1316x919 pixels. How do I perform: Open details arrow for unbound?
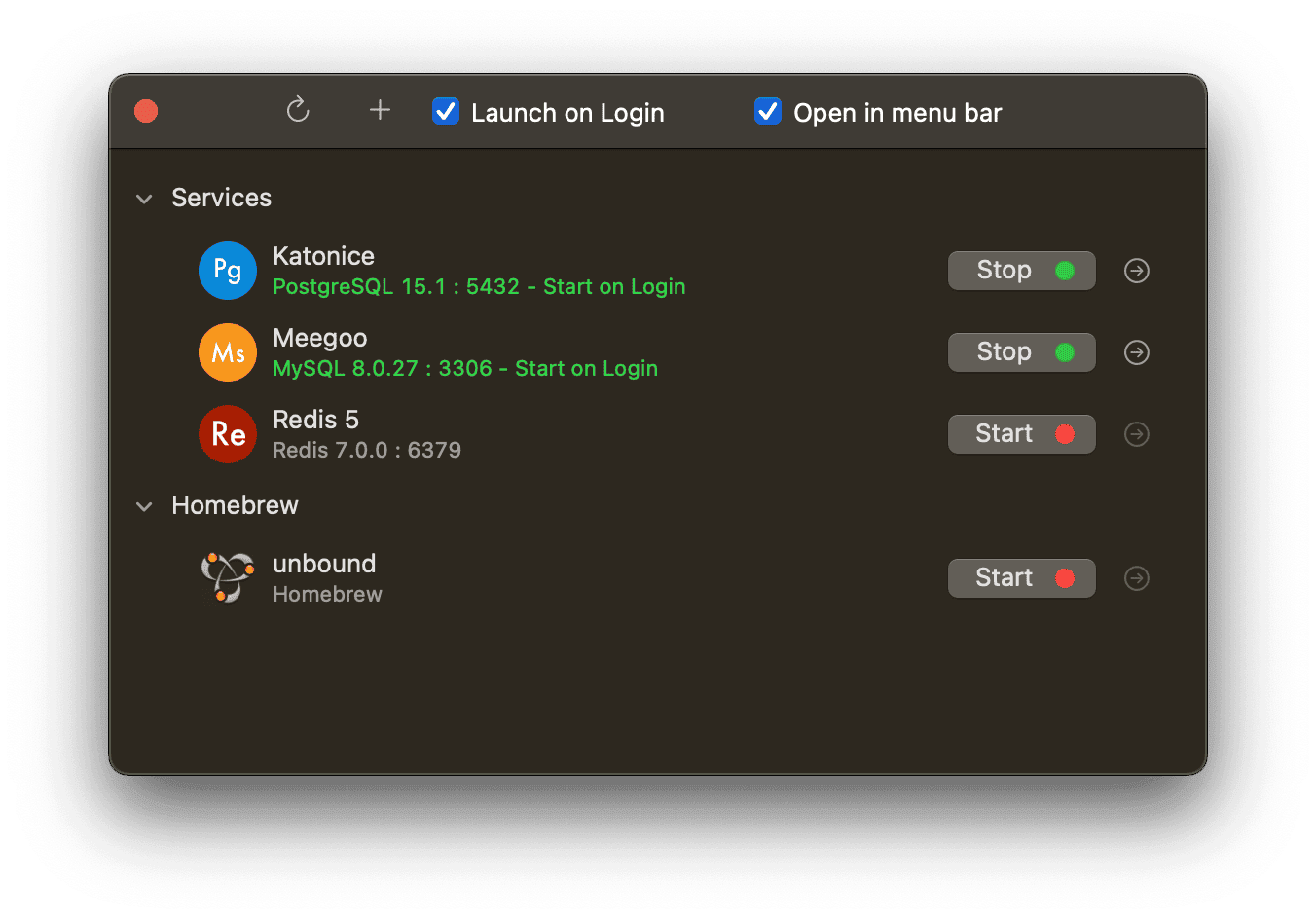coord(1137,578)
